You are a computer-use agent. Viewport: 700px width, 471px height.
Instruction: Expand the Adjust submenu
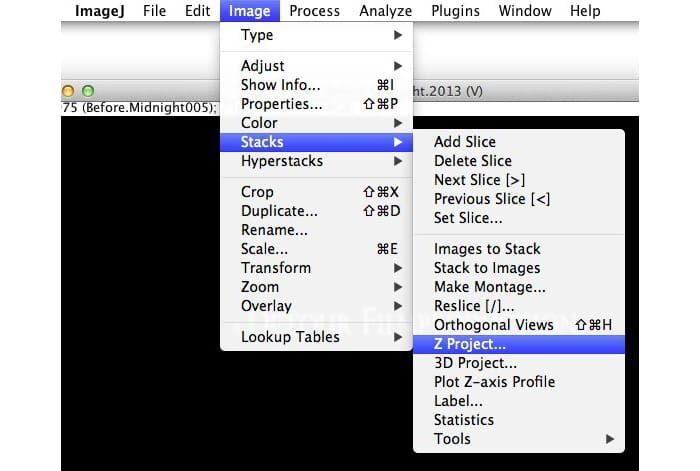[316, 66]
